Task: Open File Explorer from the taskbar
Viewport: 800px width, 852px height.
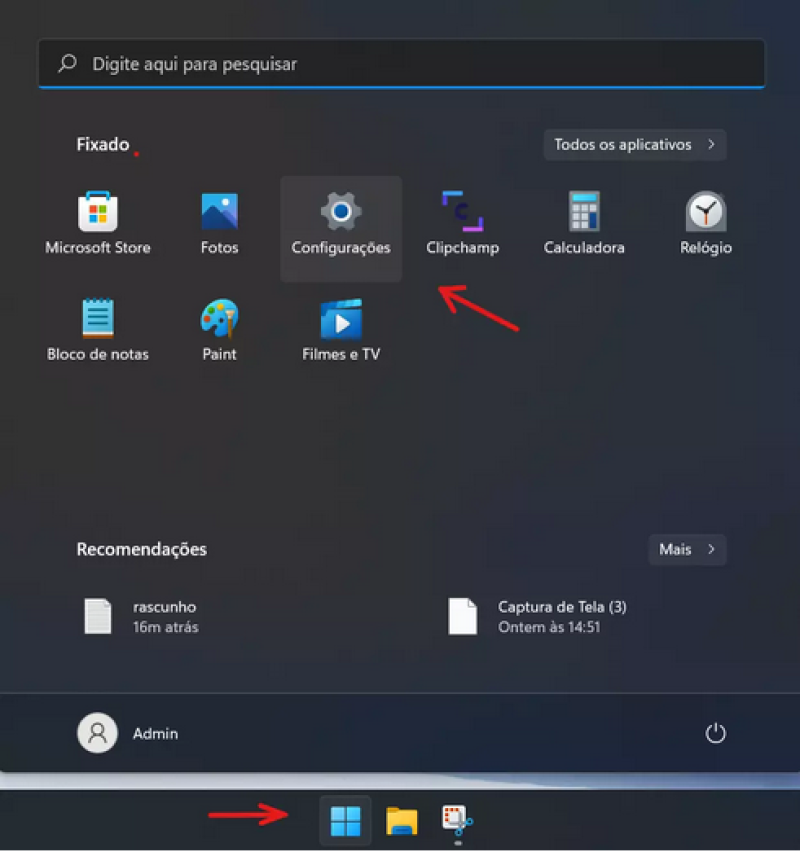Action: 402,820
